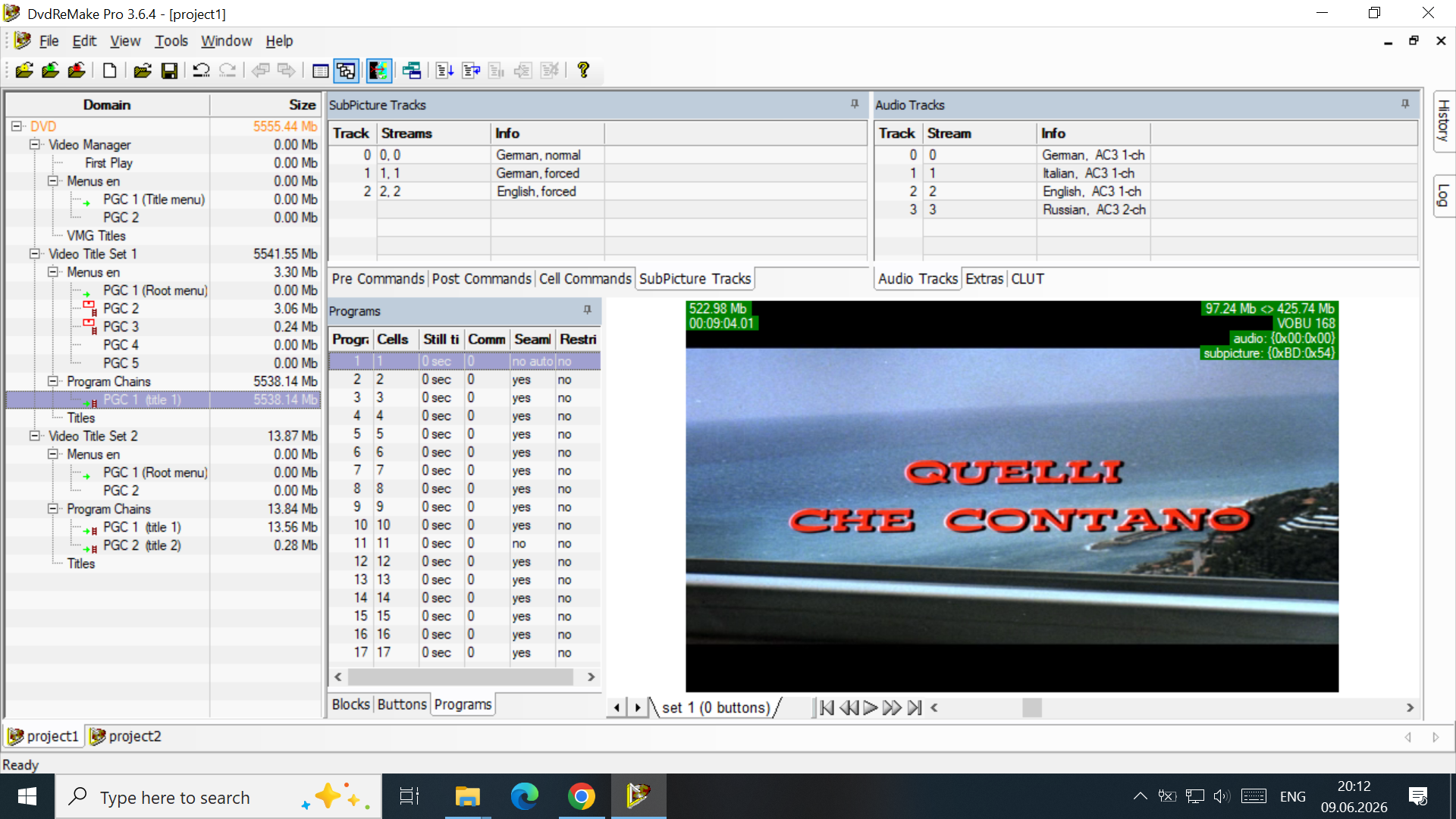Open the File menu
1456x819 pixels.
pos(49,41)
